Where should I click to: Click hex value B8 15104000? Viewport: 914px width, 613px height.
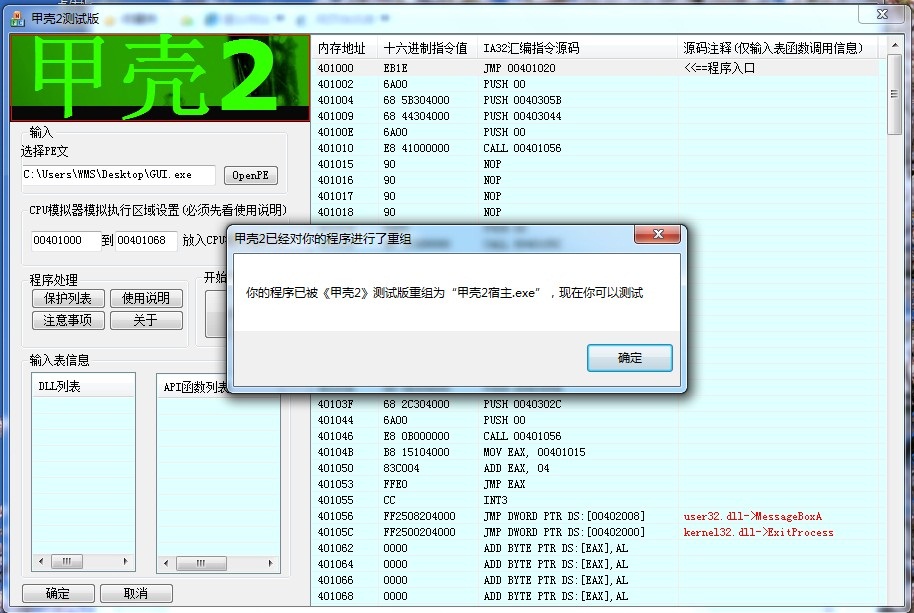pos(416,452)
